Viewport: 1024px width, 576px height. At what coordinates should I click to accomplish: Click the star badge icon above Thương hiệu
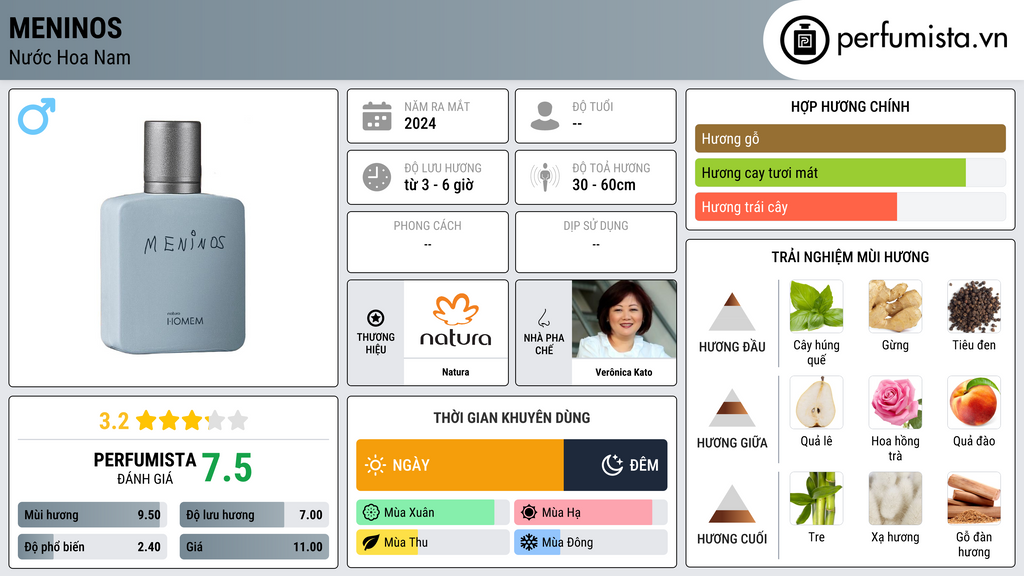[x=376, y=318]
